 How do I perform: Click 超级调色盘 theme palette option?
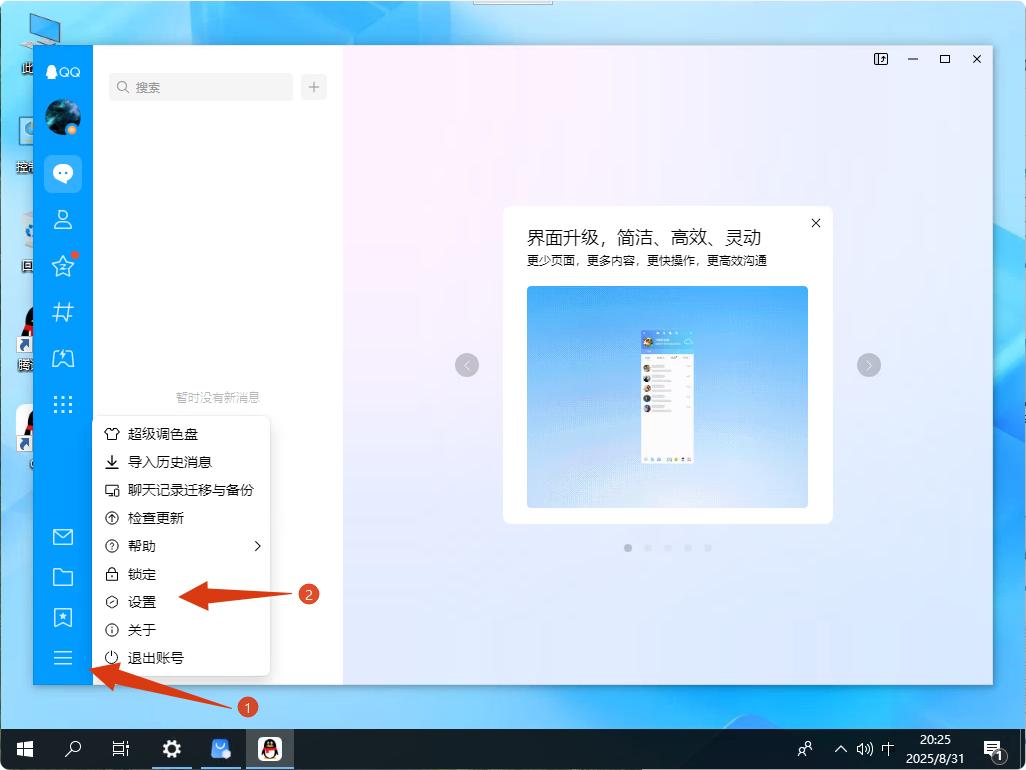pos(163,434)
